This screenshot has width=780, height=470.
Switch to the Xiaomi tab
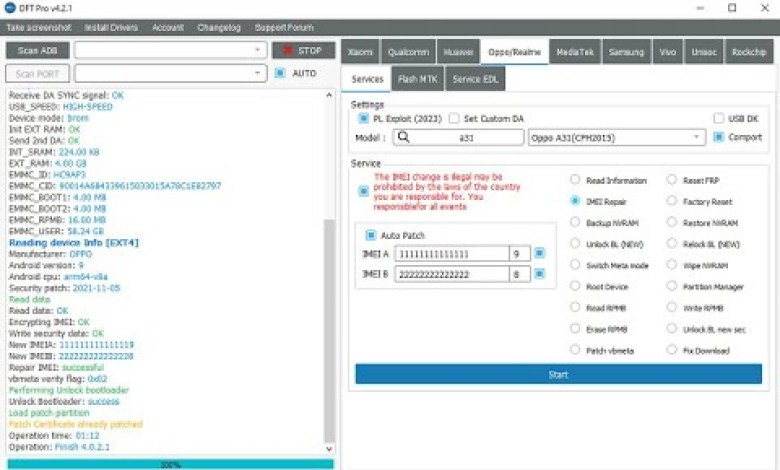pos(360,52)
